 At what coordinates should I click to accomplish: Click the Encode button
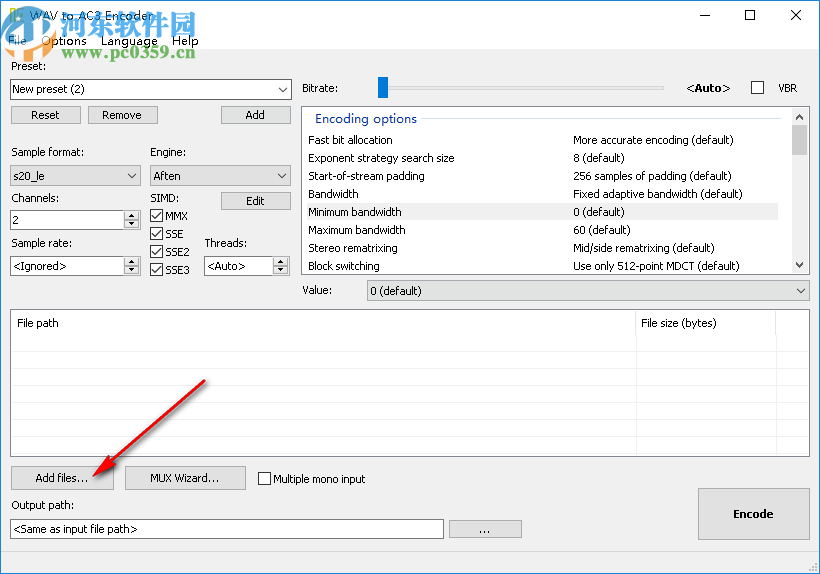754,514
